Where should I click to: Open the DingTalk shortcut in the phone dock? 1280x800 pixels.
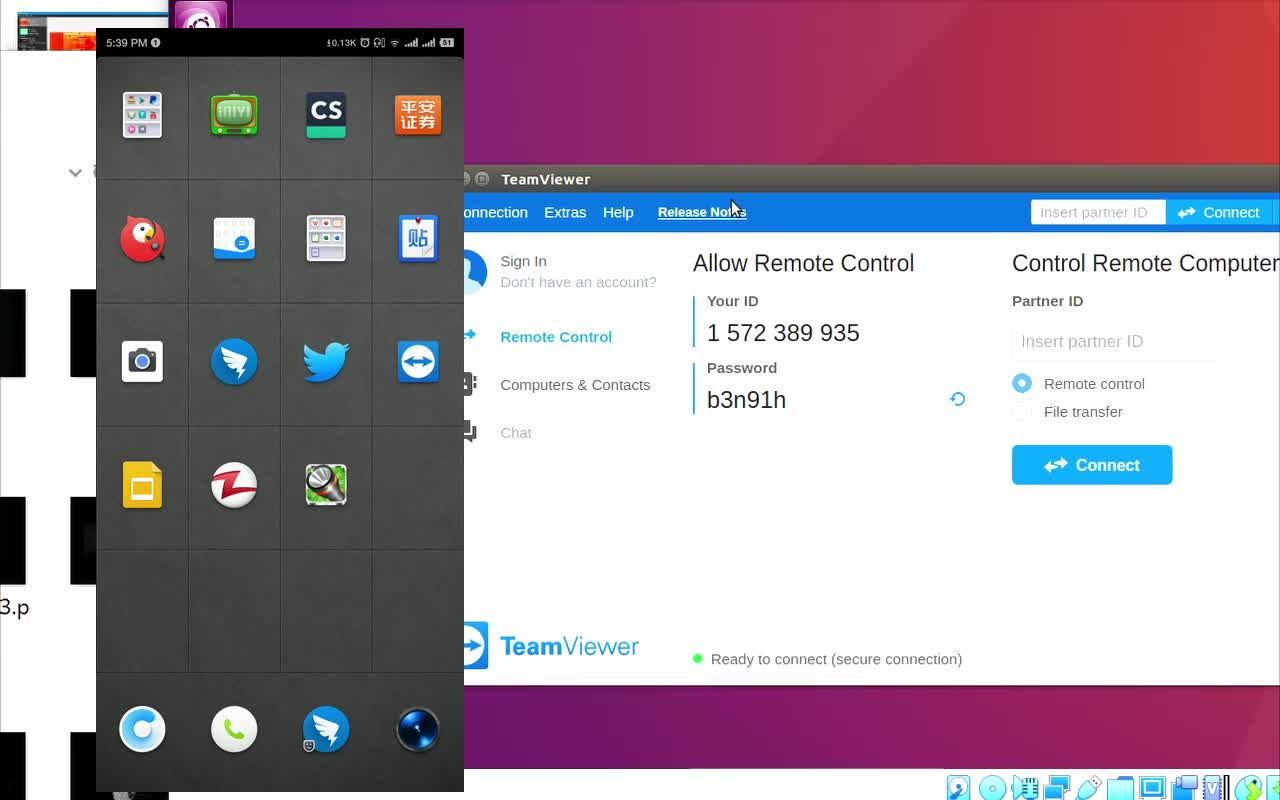326,729
